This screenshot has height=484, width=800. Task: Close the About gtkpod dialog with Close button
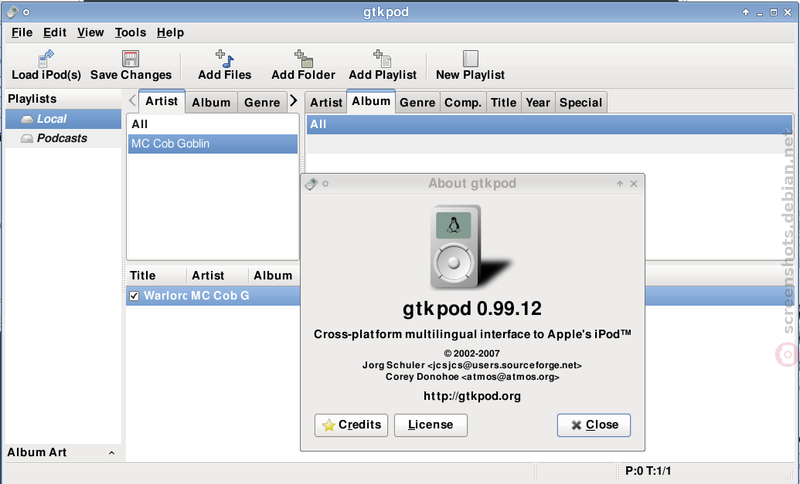coord(594,425)
